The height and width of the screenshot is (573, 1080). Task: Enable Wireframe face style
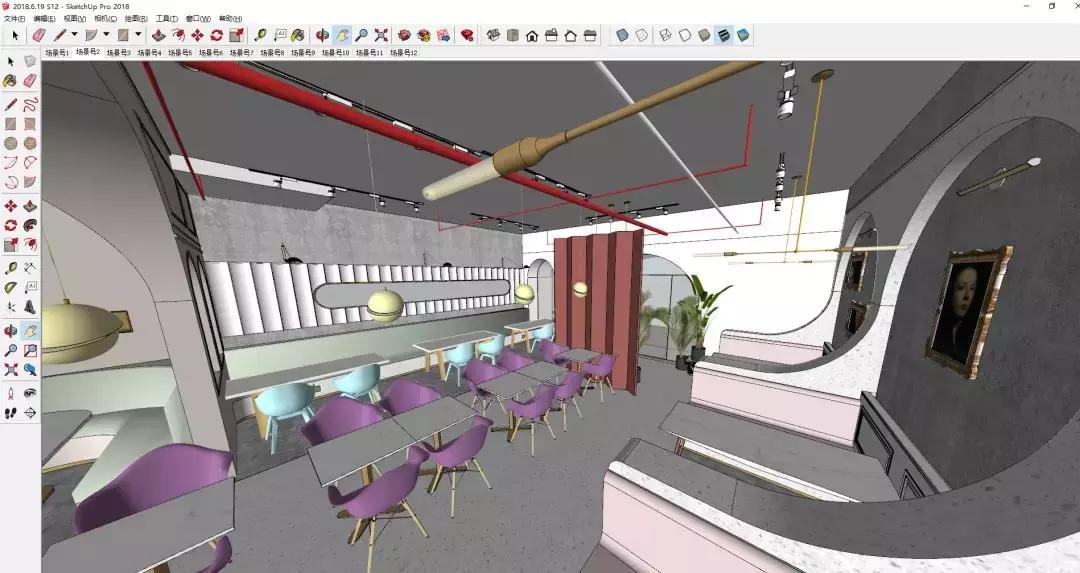[665, 35]
